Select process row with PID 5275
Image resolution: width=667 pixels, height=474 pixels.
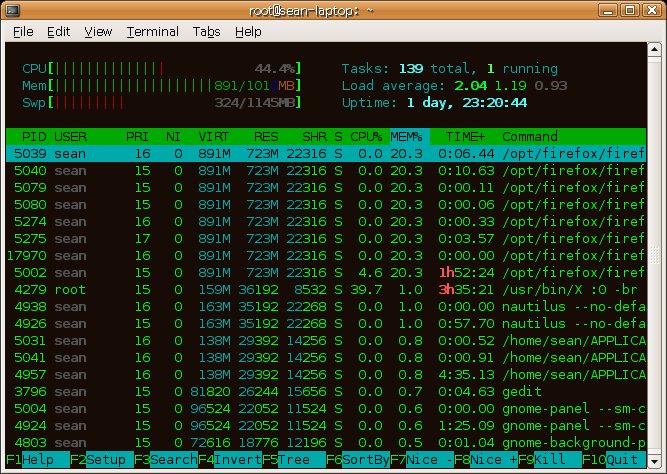[326, 239]
